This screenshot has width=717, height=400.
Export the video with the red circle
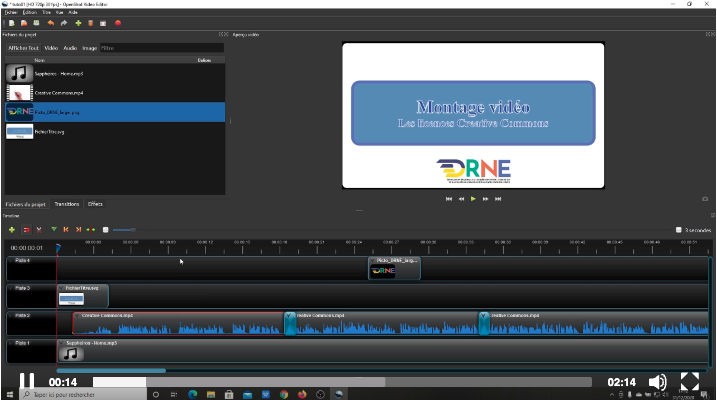[118, 23]
